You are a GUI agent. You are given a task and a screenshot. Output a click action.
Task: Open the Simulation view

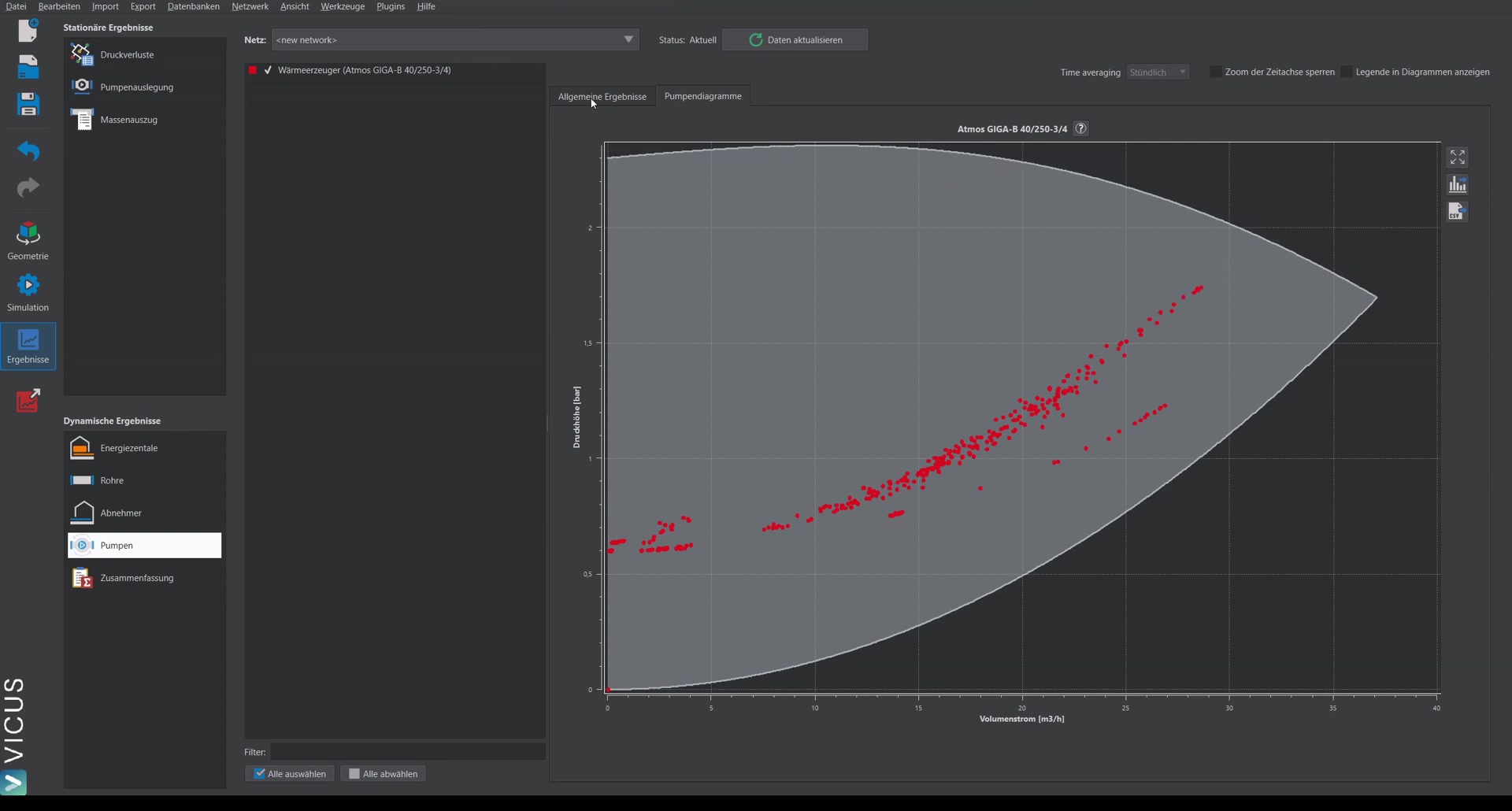pyautogui.click(x=28, y=292)
